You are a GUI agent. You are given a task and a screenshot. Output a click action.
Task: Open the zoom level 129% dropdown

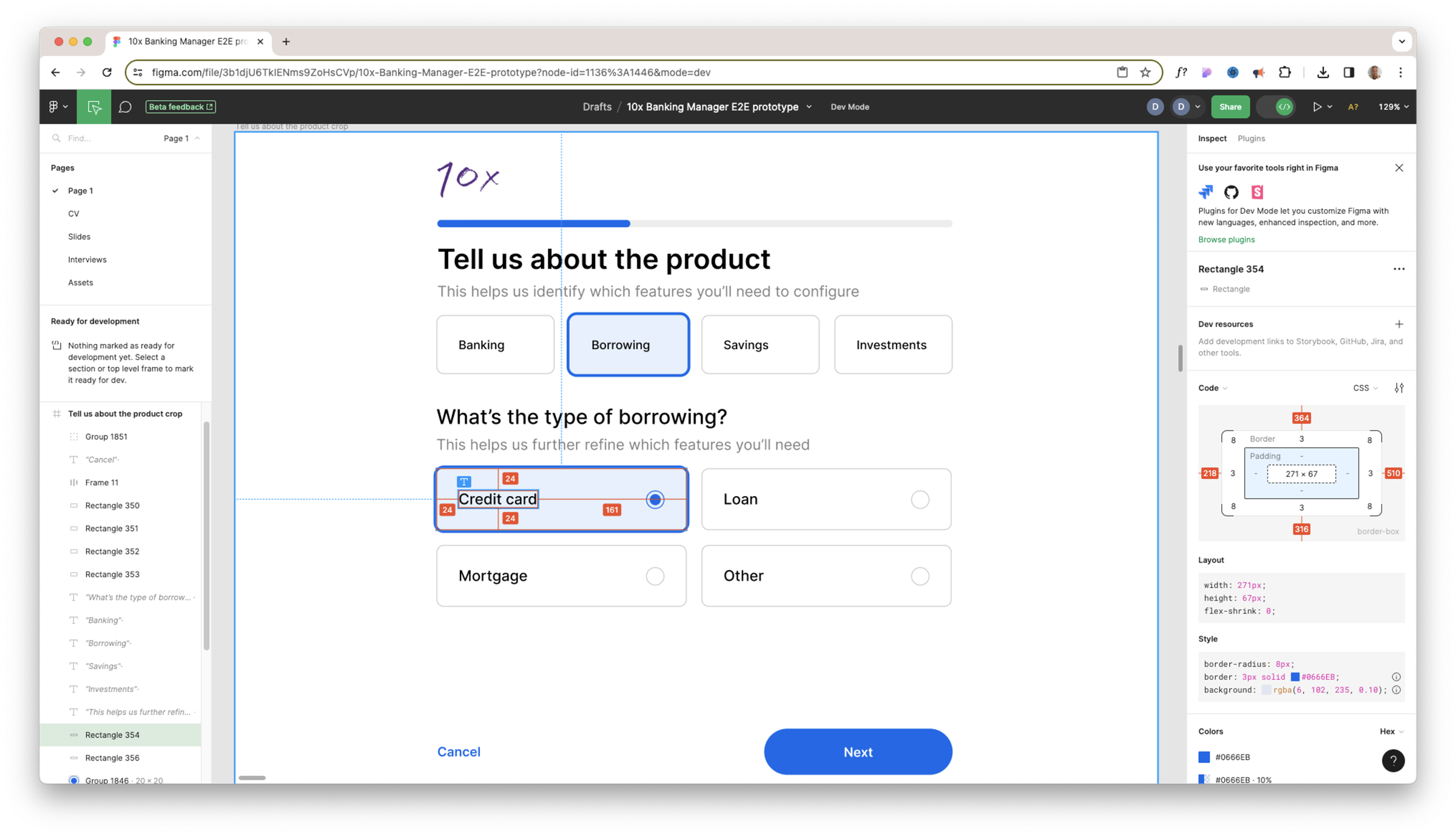[x=1393, y=107]
